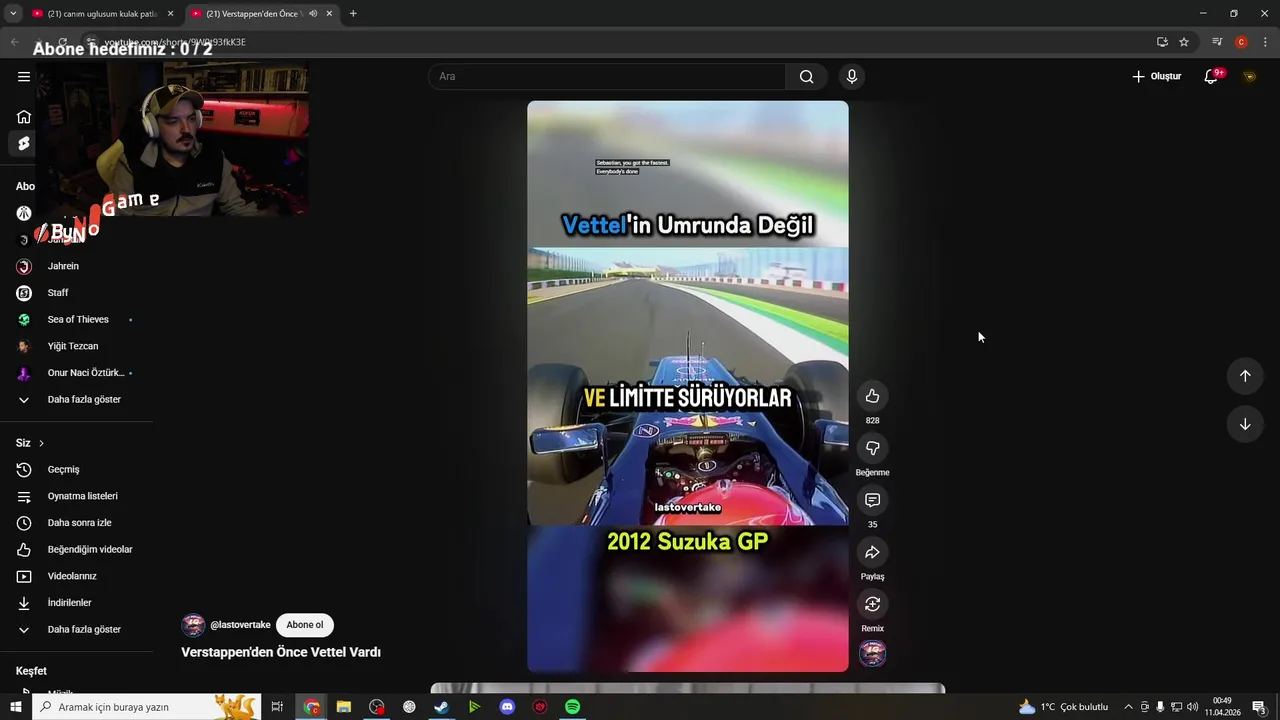Open Windows Start menu
This screenshot has width=1280, height=720.
tap(15, 707)
